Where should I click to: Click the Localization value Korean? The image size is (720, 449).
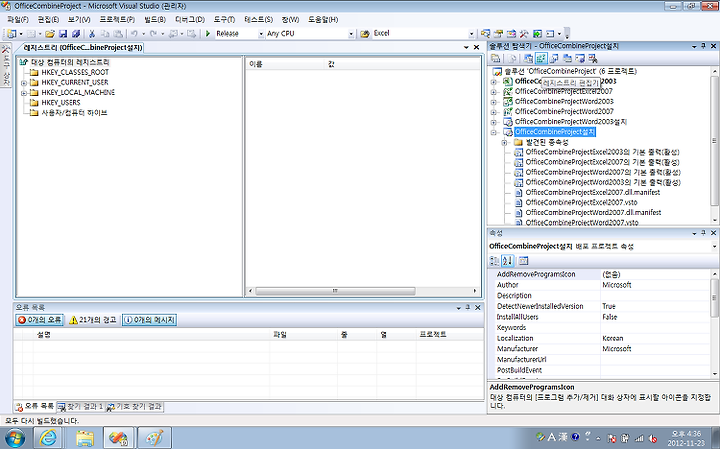(655, 338)
